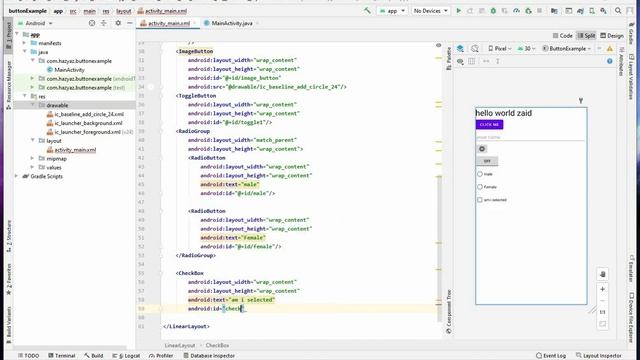Collapse all in Project panel
Image resolution: width=640 pixels, height=360 pixels.
point(104,23)
